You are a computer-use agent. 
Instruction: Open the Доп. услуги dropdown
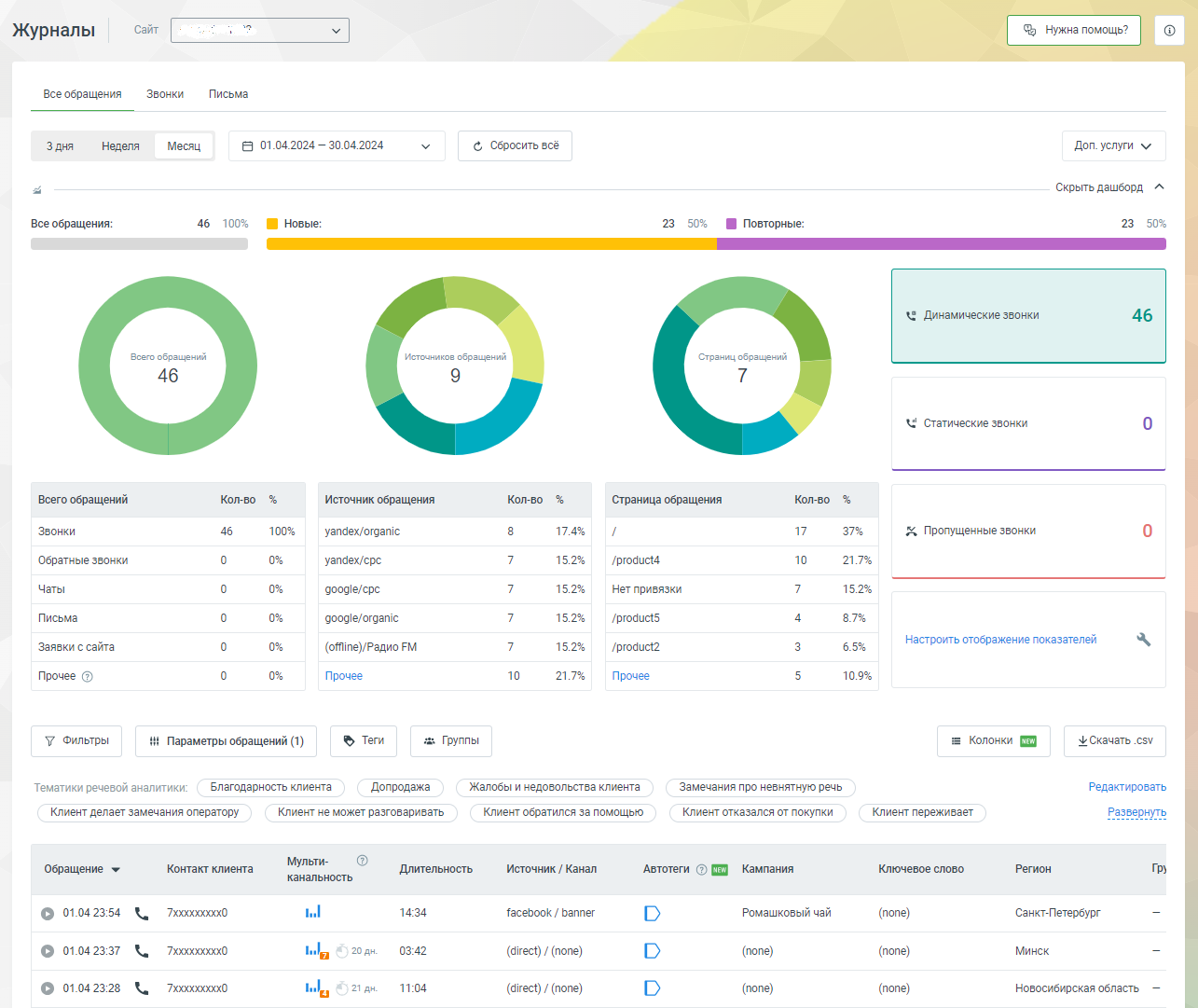[x=1113, y=146]
